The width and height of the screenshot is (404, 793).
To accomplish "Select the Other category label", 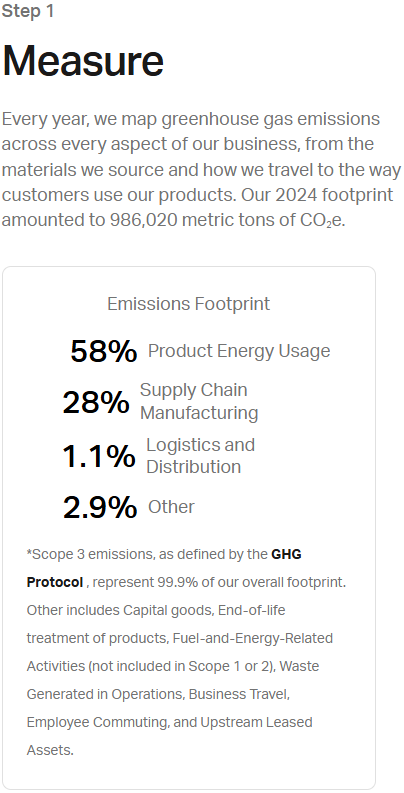I will [171, 507].
